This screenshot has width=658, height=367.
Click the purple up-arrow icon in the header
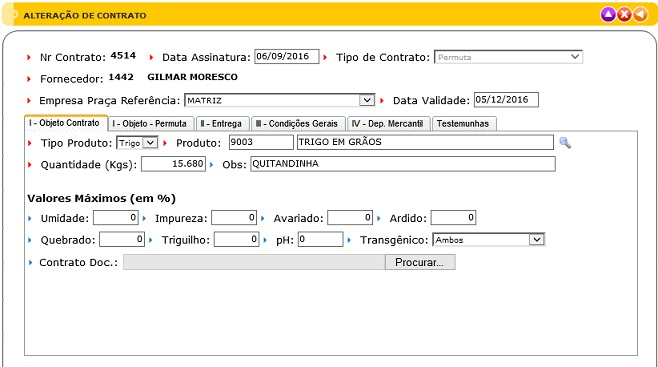[x=608, y=15]
